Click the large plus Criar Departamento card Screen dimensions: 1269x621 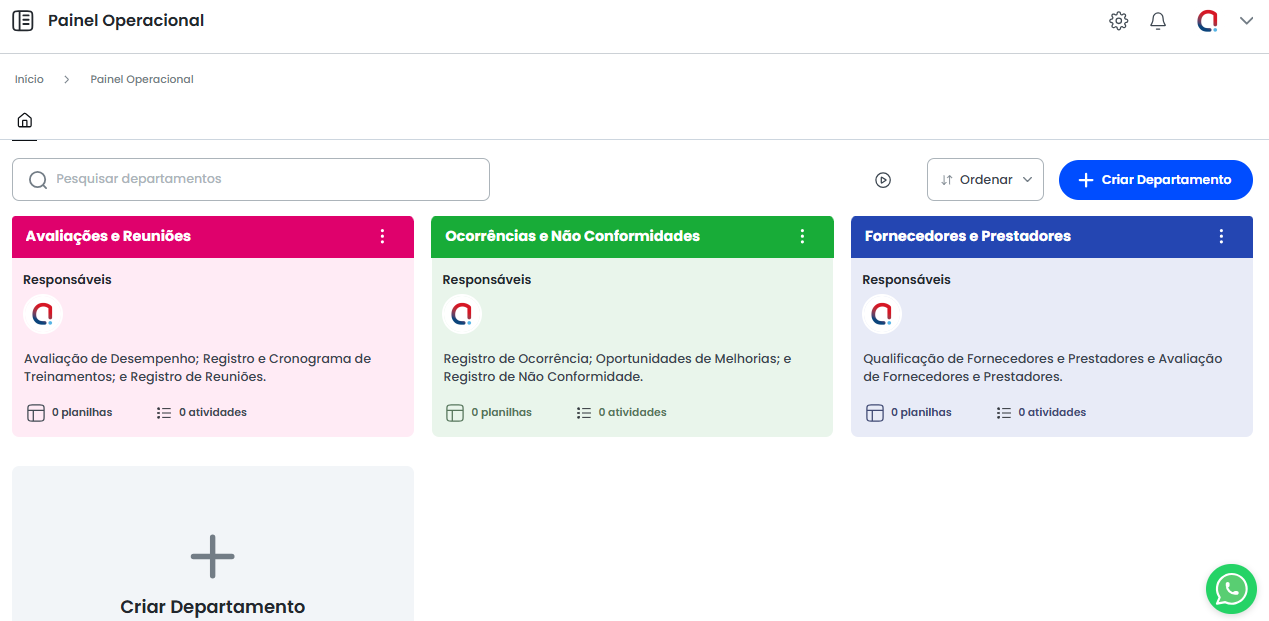(x=212, y=560)
